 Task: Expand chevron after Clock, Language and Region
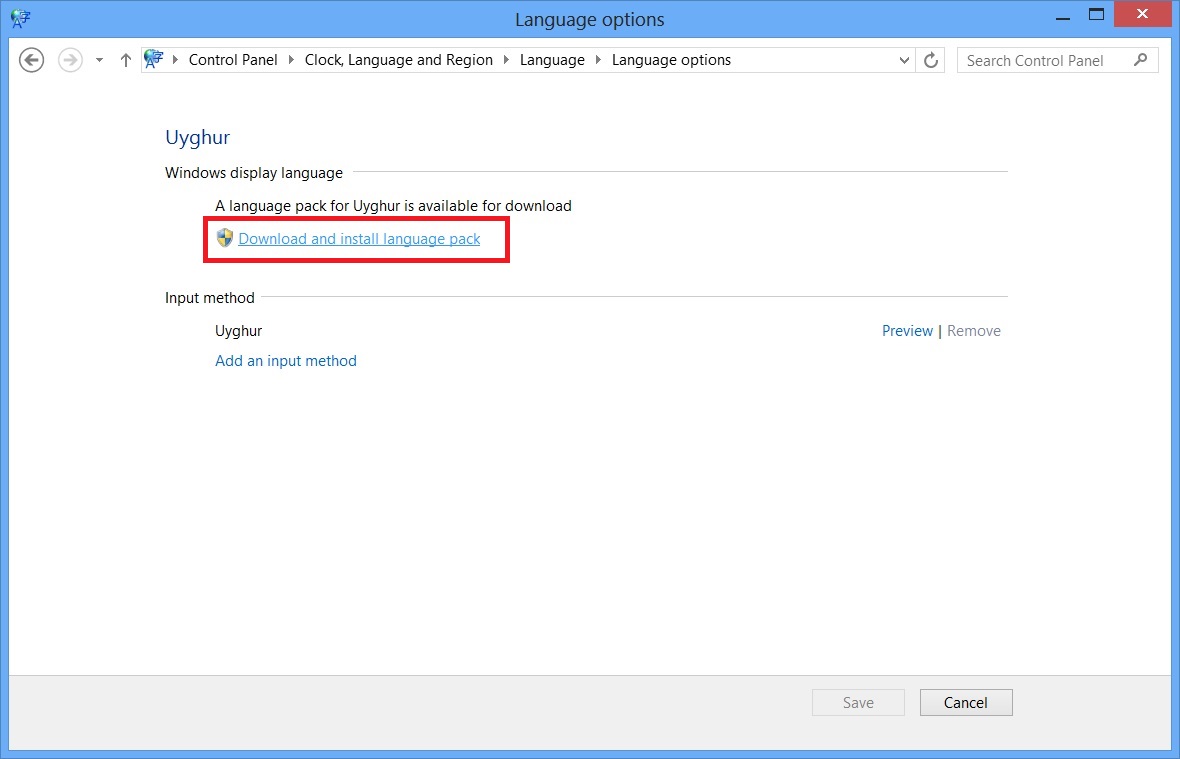506,59
